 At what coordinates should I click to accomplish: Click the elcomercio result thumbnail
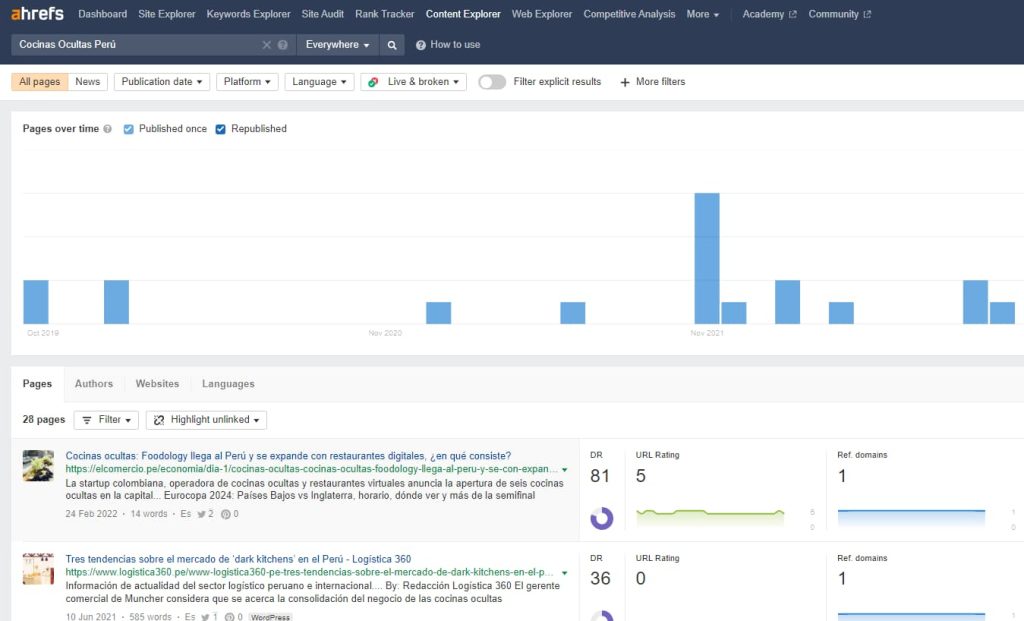click(38, 466)
